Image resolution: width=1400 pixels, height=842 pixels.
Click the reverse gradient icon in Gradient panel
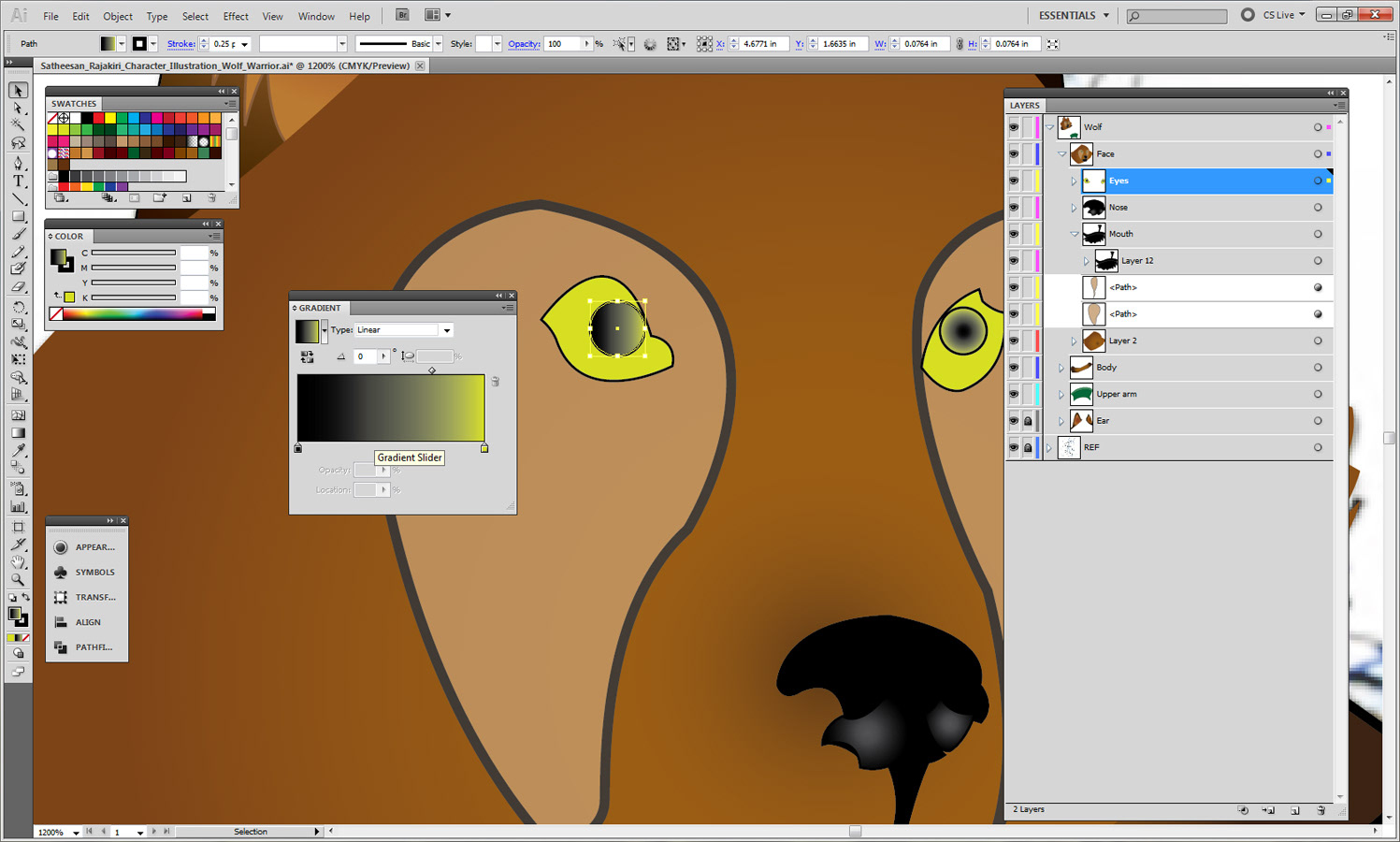(307, 356)
